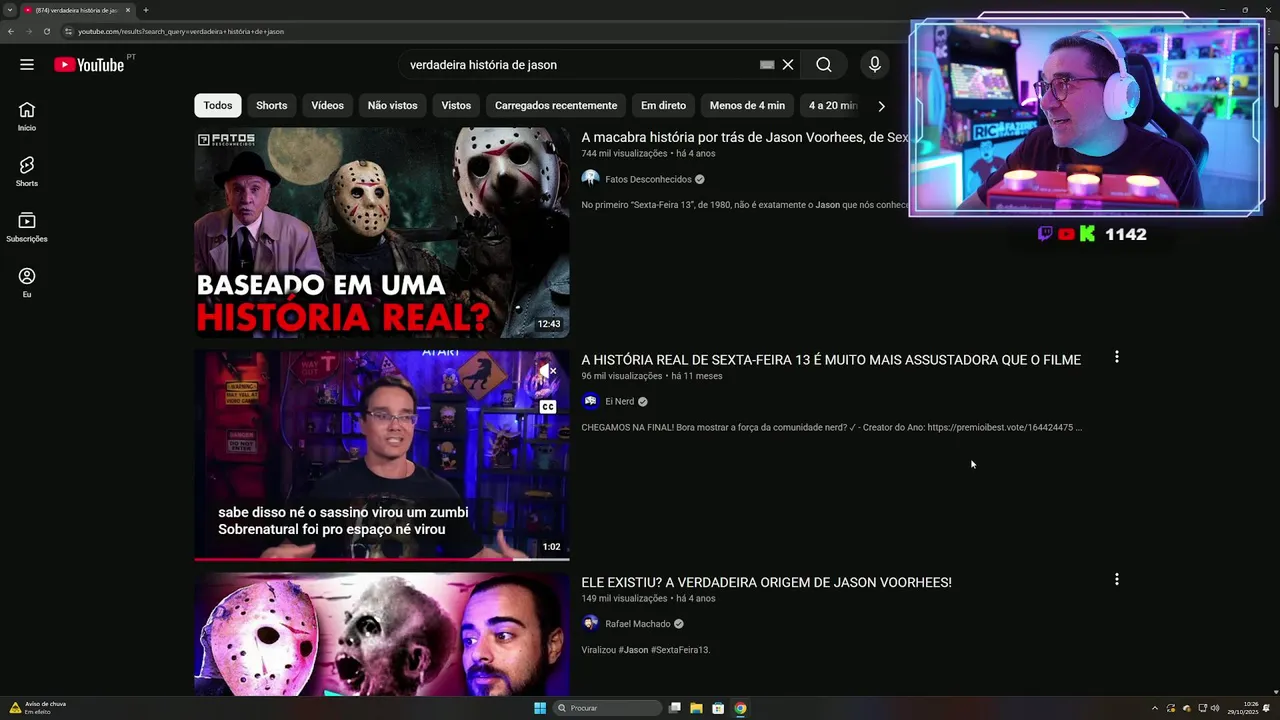Open options menu for Rafael Machado video
1280x720 pixels.
click(1117, 579)
